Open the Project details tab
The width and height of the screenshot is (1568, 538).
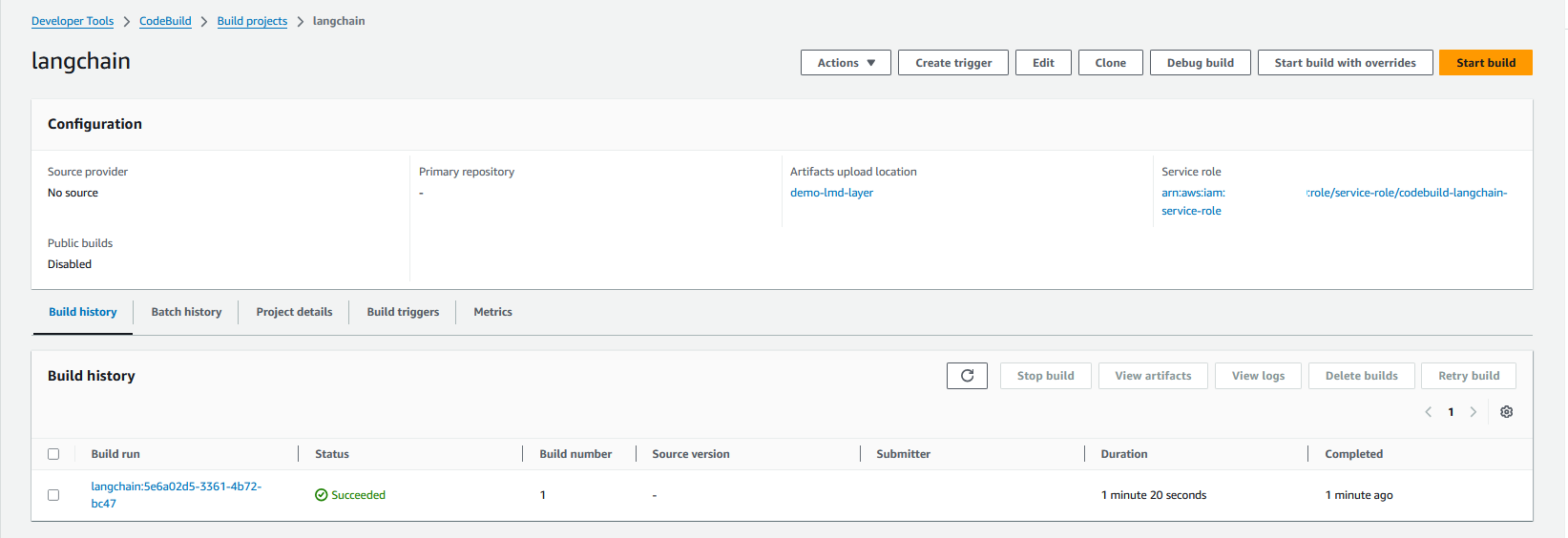click(x=294, y=312)
